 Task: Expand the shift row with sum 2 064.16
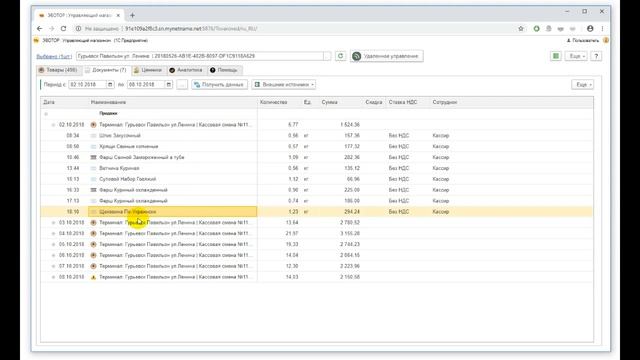53,255
